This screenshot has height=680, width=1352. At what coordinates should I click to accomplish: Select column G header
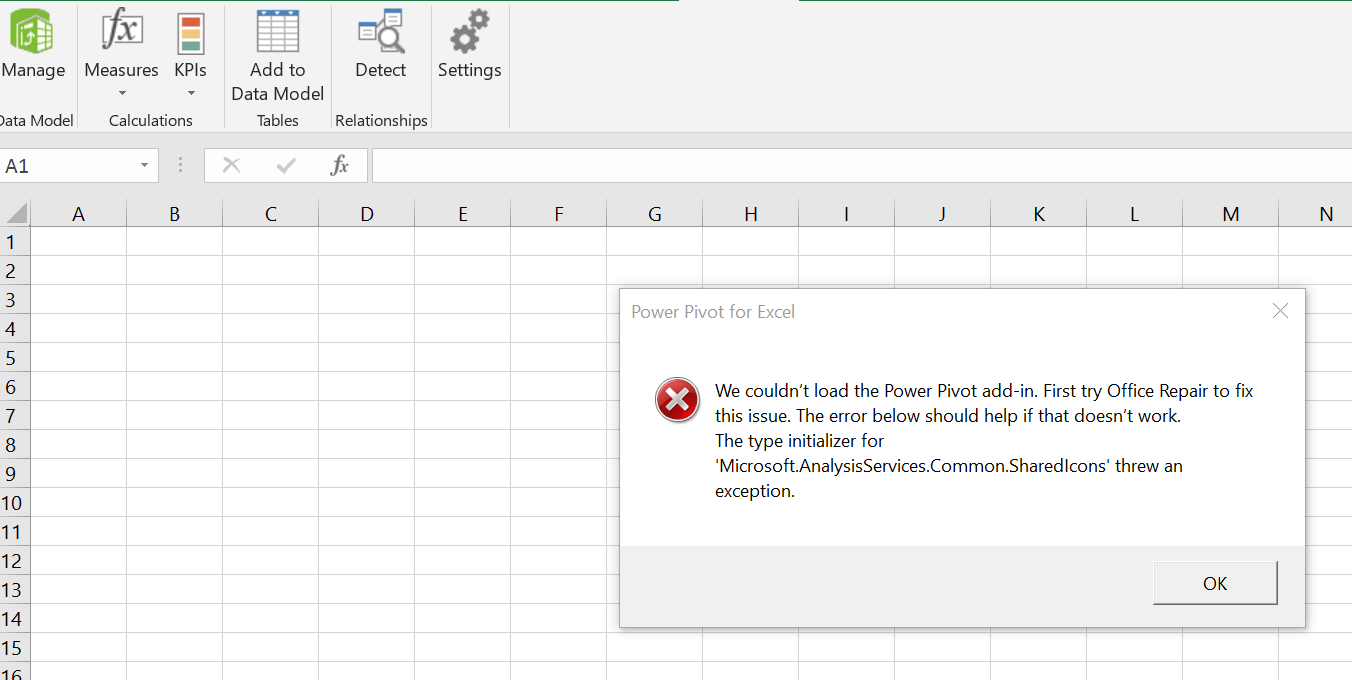coord(654,213)
